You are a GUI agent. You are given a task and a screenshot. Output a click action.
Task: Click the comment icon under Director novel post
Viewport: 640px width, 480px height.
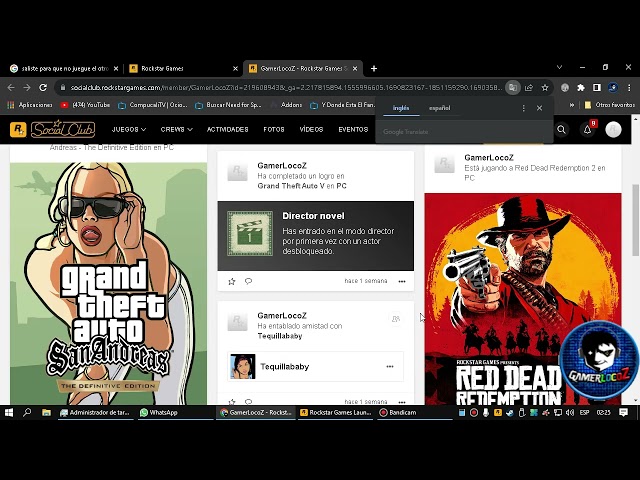(x=248, y=281)
